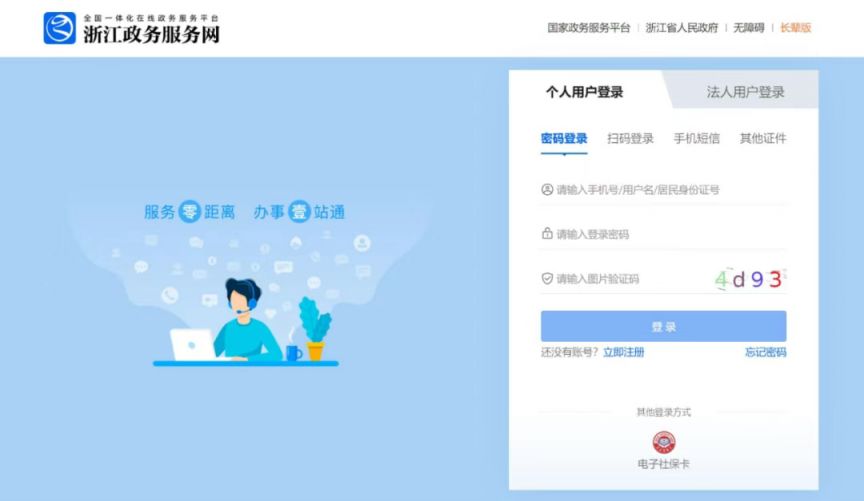Click the blue 登录 button

point(663,326)
